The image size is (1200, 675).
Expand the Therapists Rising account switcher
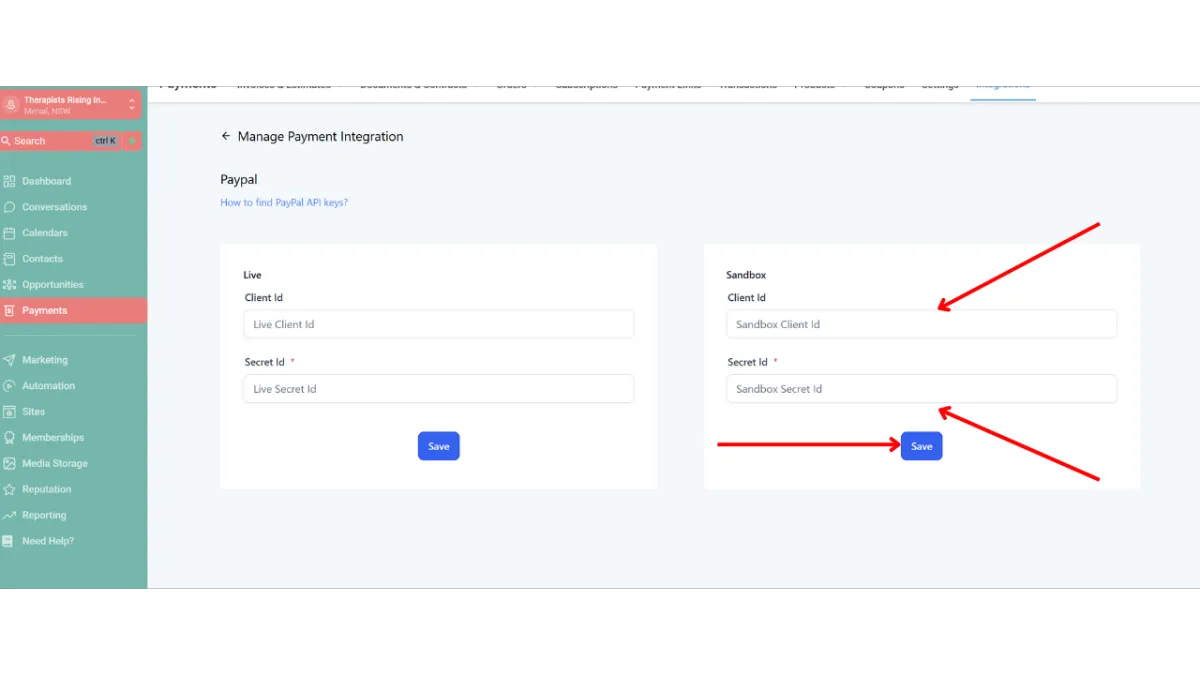[131, 104]
